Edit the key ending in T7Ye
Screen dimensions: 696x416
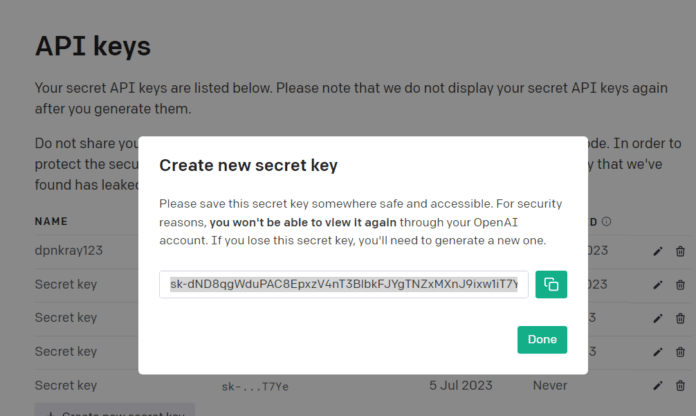point(658,385)
